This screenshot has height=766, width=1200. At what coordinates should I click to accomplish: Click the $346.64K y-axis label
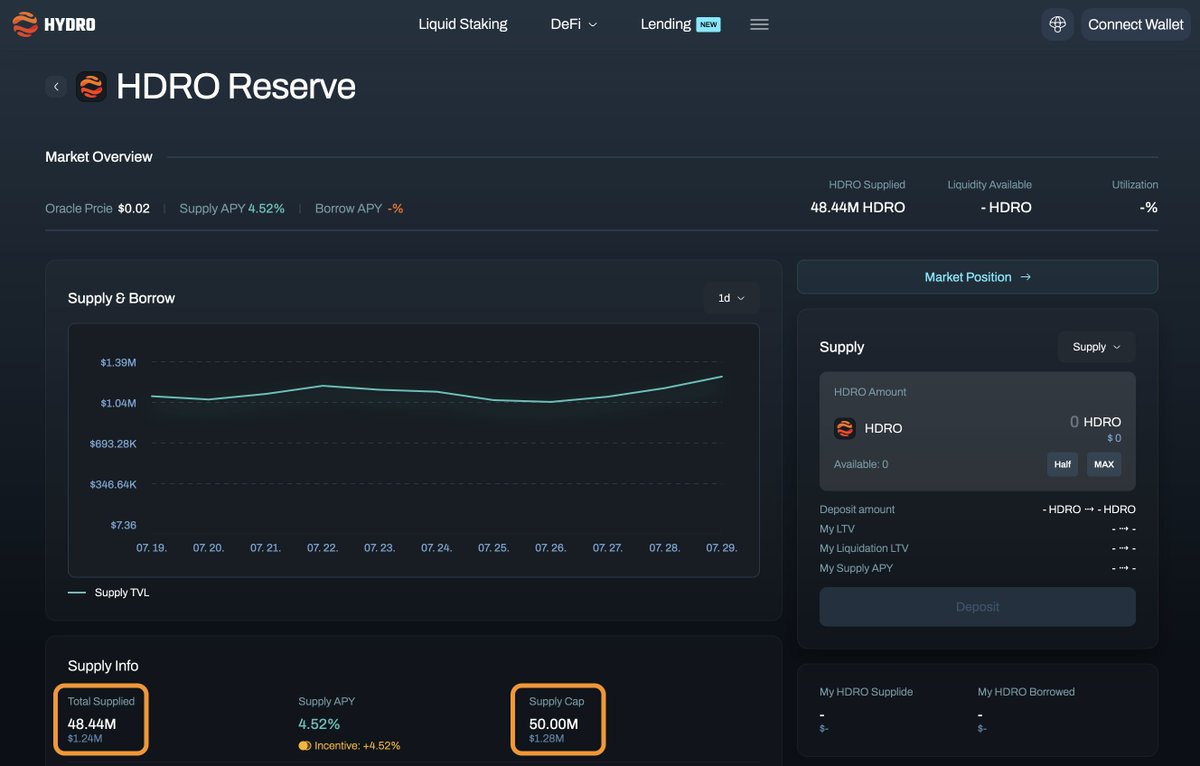pyautogui.click(x=113, y=484)
